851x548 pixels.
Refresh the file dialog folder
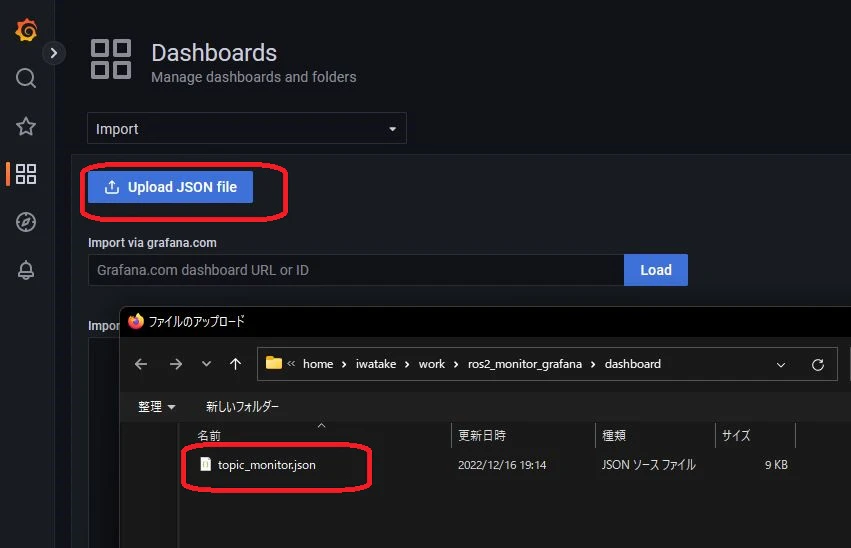point(818,365)
